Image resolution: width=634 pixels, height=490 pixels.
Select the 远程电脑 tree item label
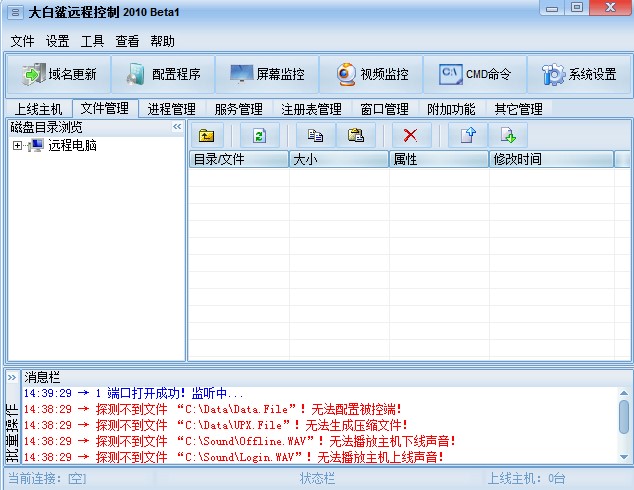click(x=72, y=145)
